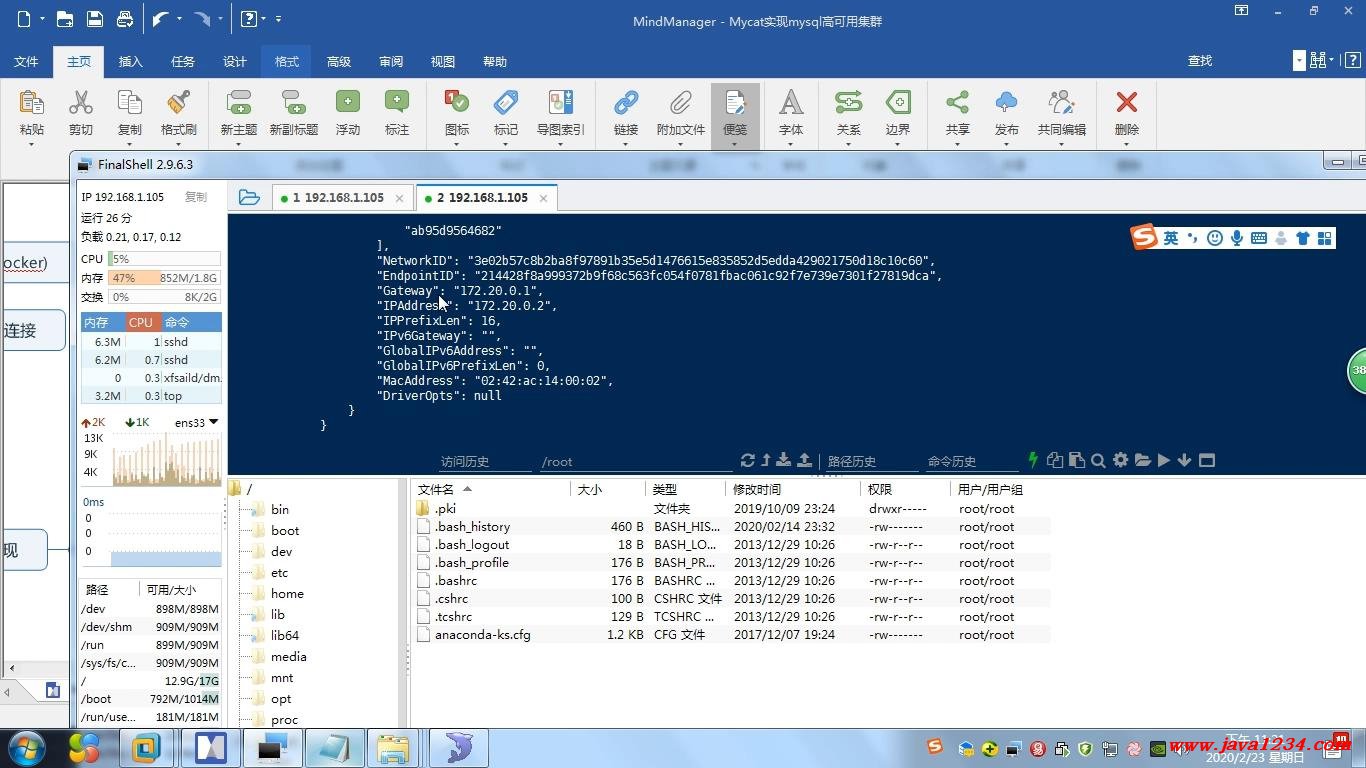Open the Tags (标记) tool
Screen dimensions: 1366x768
point(506,102)
